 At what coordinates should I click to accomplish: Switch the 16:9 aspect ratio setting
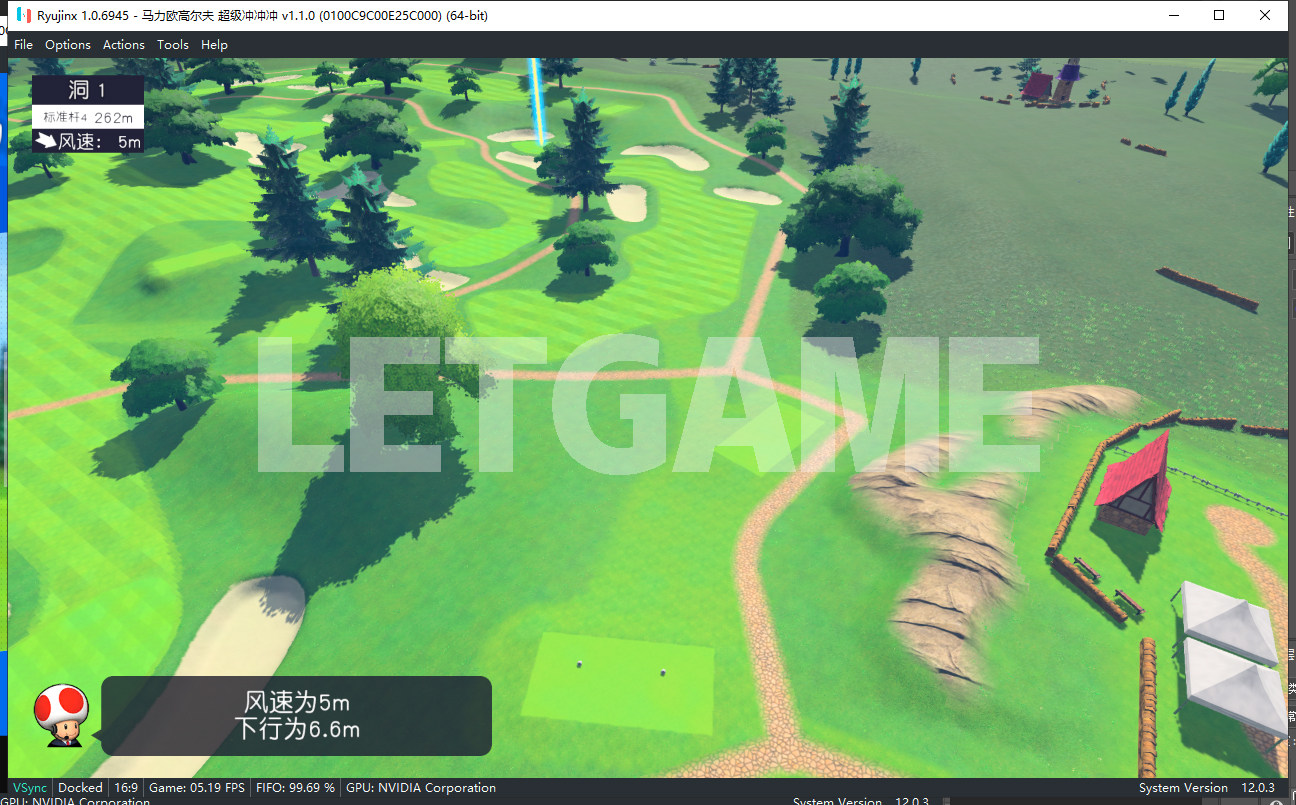tap(126, 788)
